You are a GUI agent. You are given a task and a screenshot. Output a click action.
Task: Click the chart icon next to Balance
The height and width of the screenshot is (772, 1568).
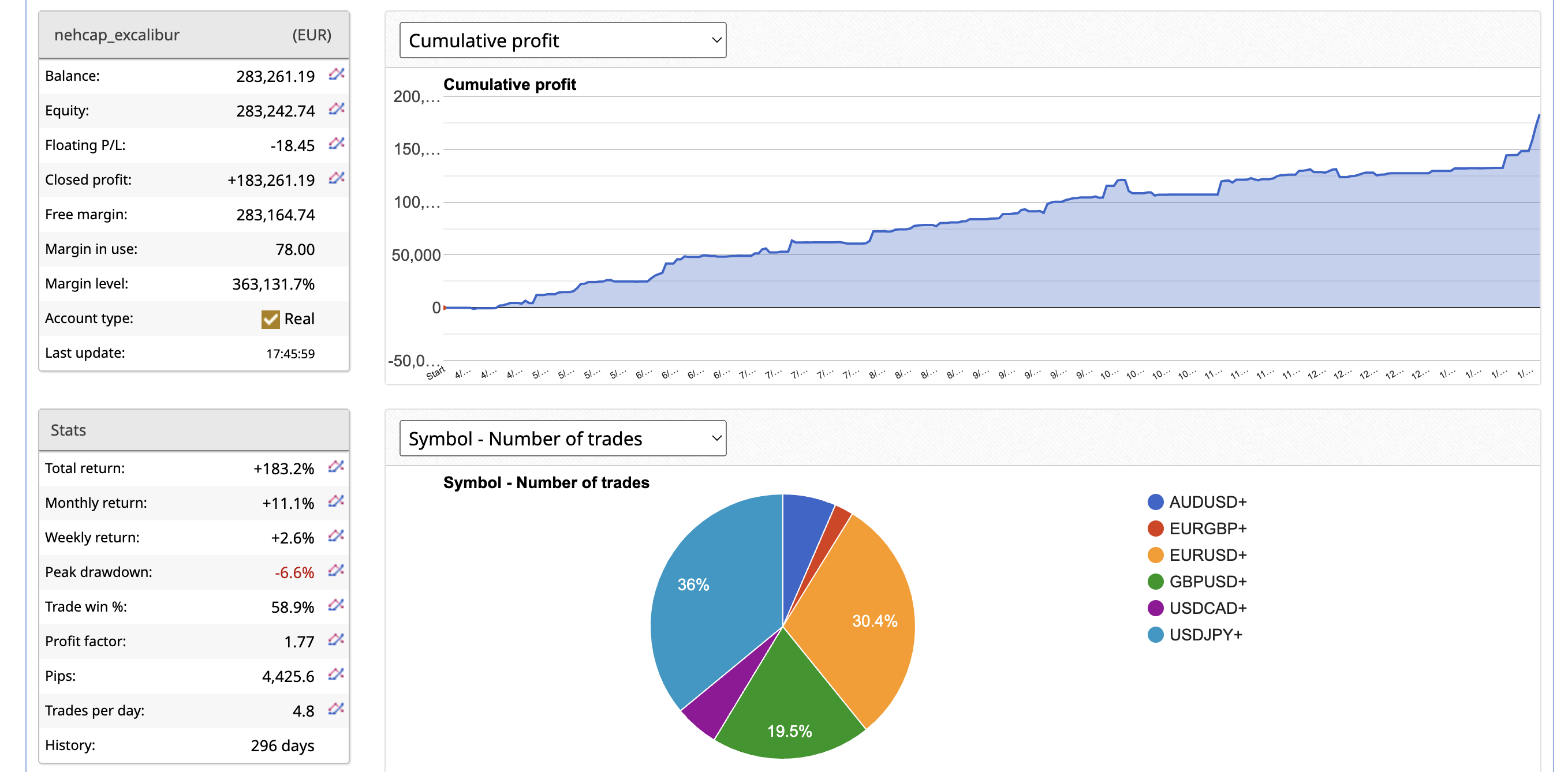(x=336, y=74)
